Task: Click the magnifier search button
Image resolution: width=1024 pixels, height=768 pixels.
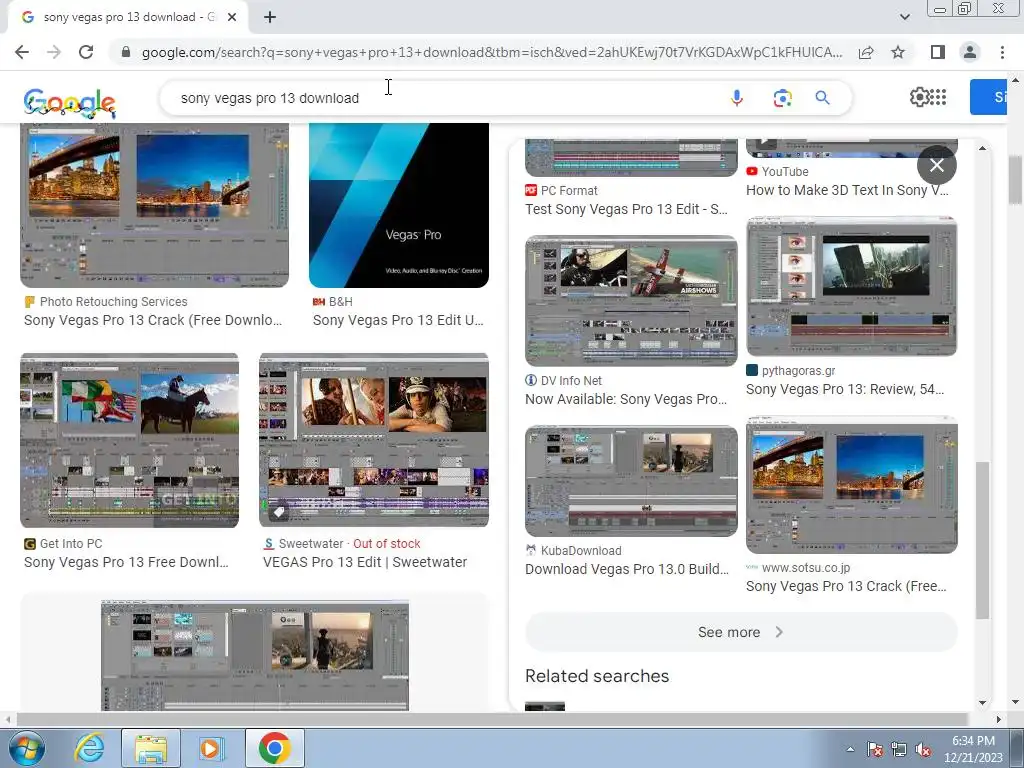Action: (822, 98)
